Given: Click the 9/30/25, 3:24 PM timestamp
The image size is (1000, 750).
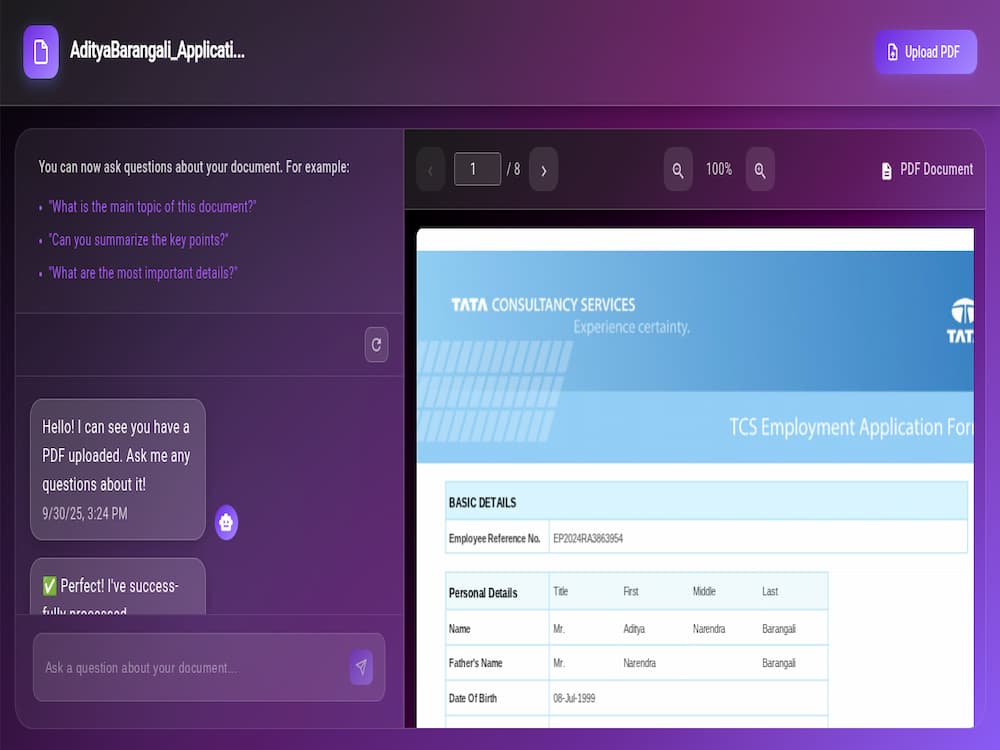Looking at the screenshot, I should click(x=85, y=513).
